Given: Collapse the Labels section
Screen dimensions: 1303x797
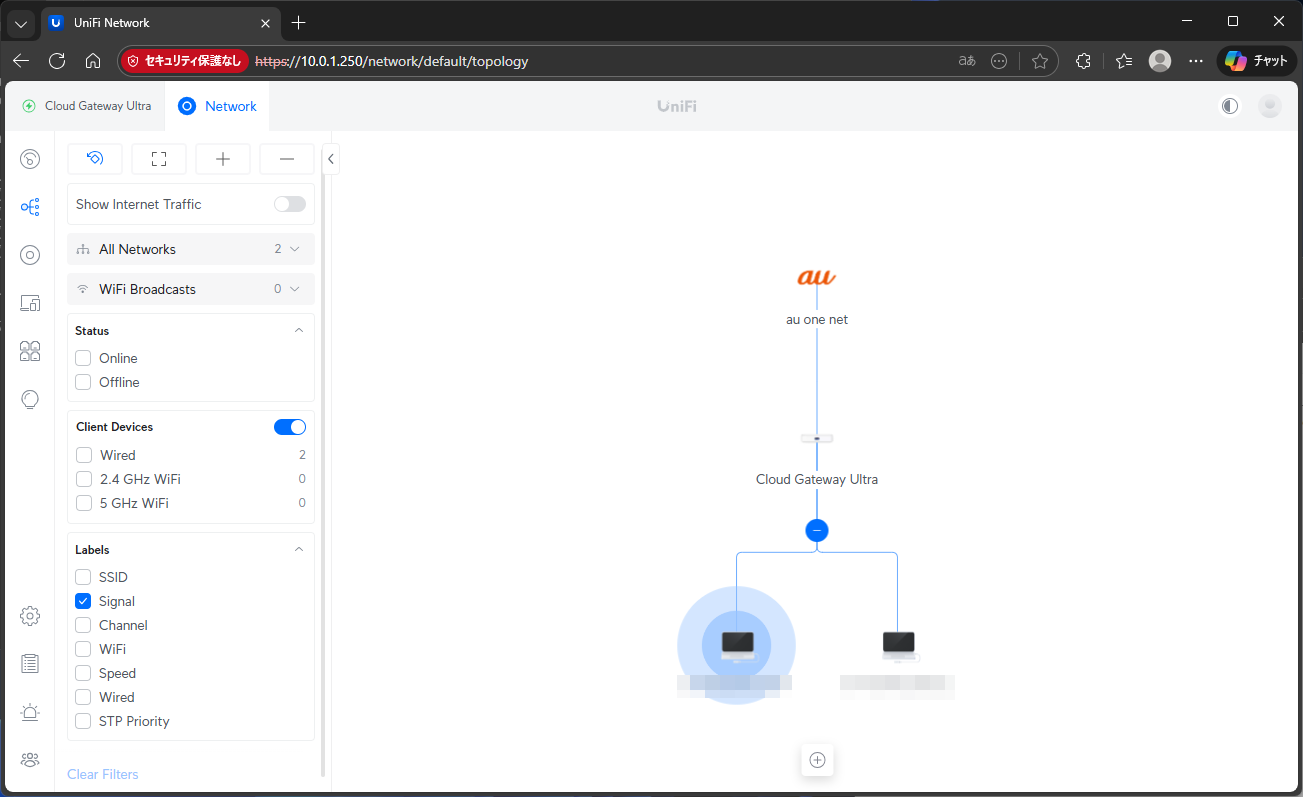Looking at the screenshot, I should [x=298, y=550].
